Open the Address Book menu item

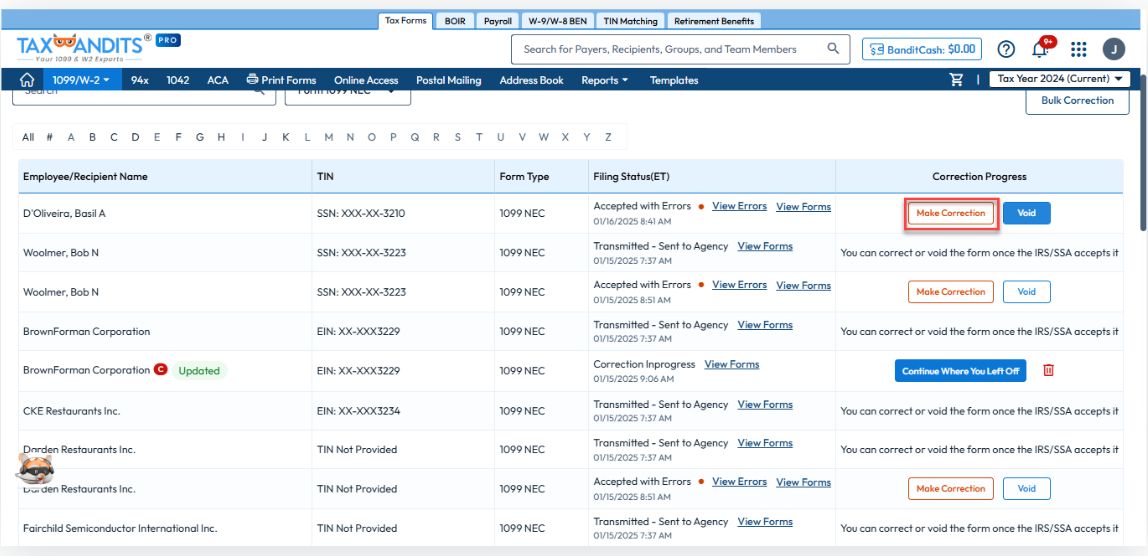click(531, 80)
